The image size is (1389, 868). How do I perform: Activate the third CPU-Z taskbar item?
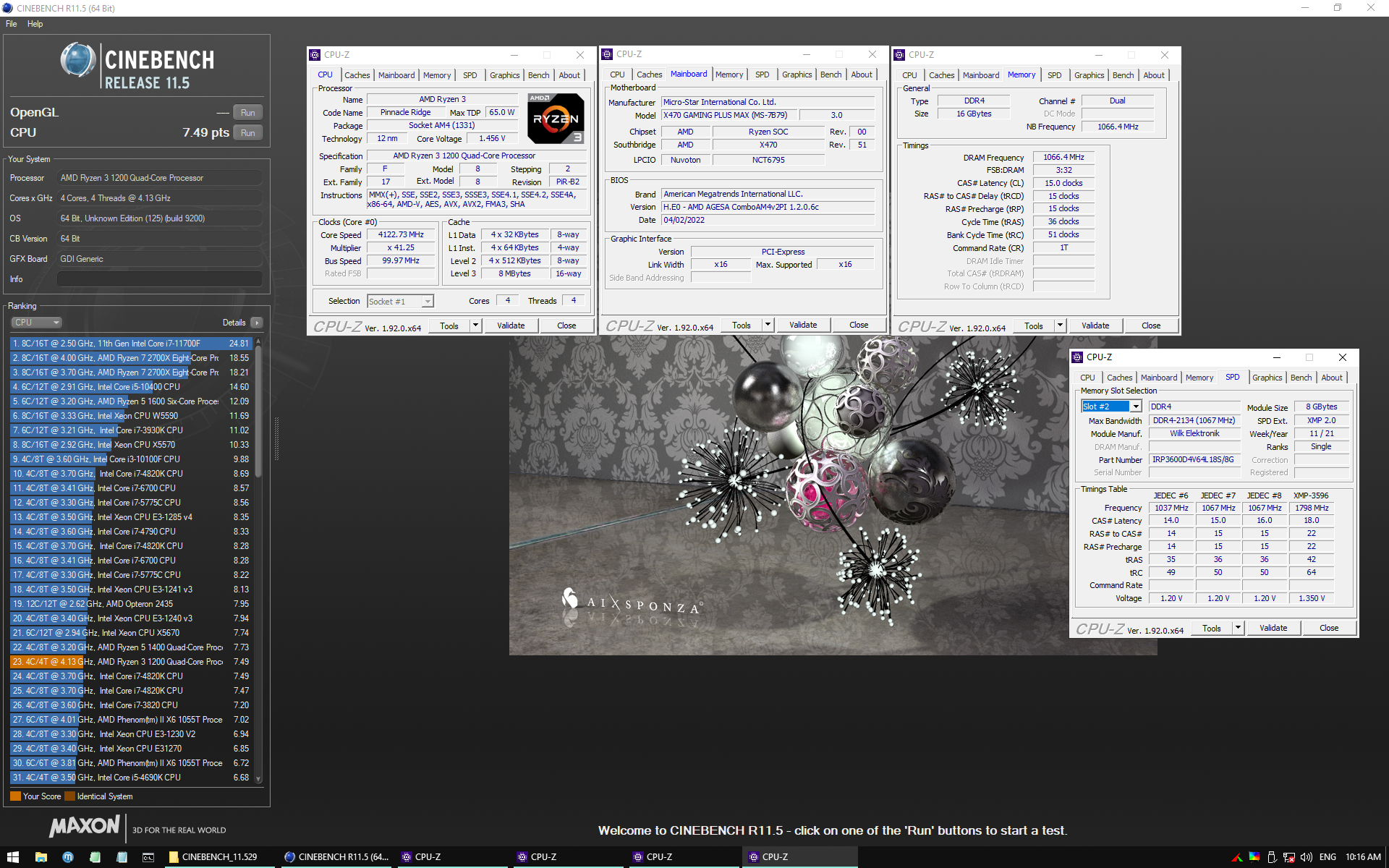click(684, 857)
